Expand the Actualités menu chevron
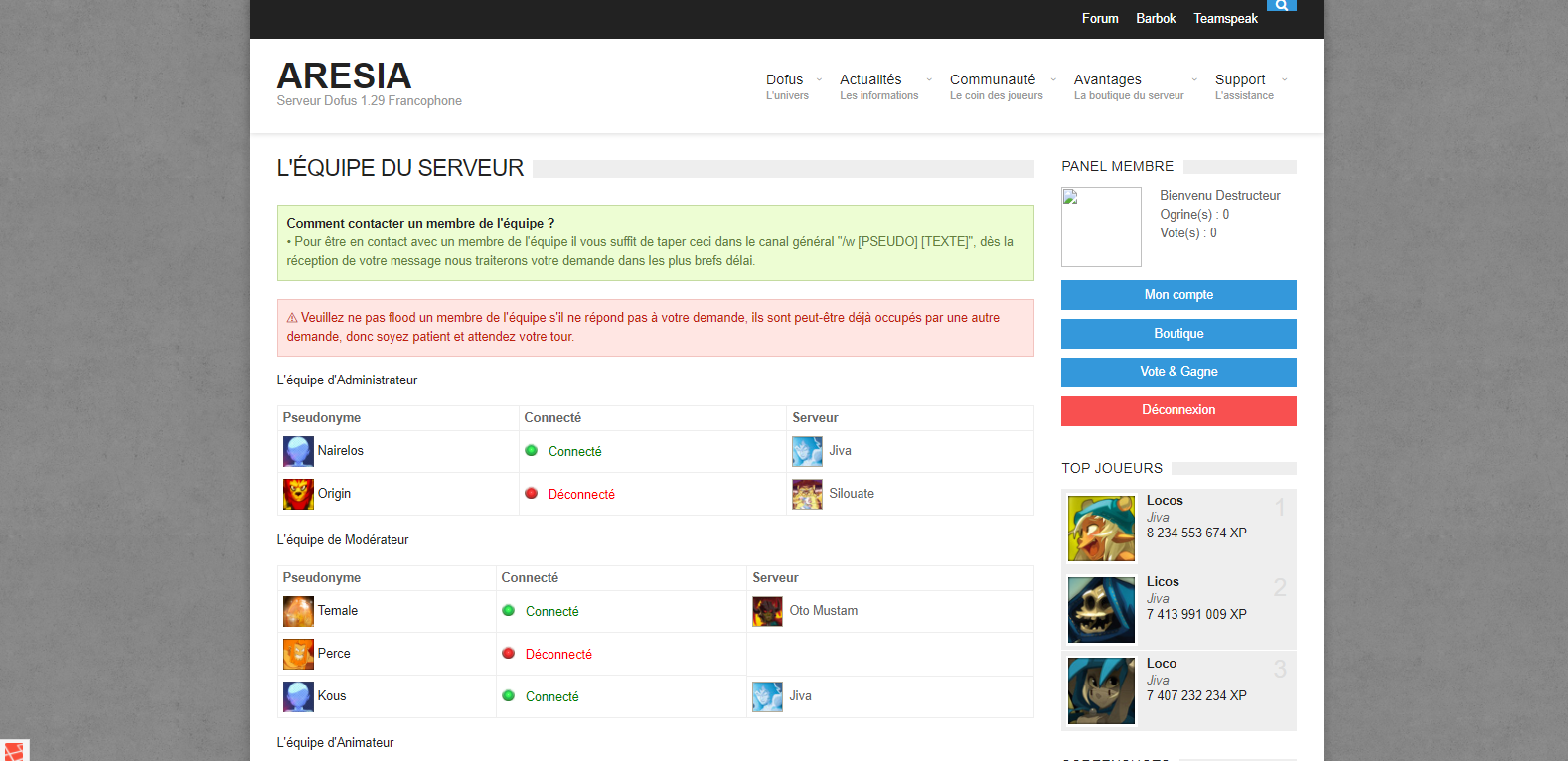 tap(929, 79)
